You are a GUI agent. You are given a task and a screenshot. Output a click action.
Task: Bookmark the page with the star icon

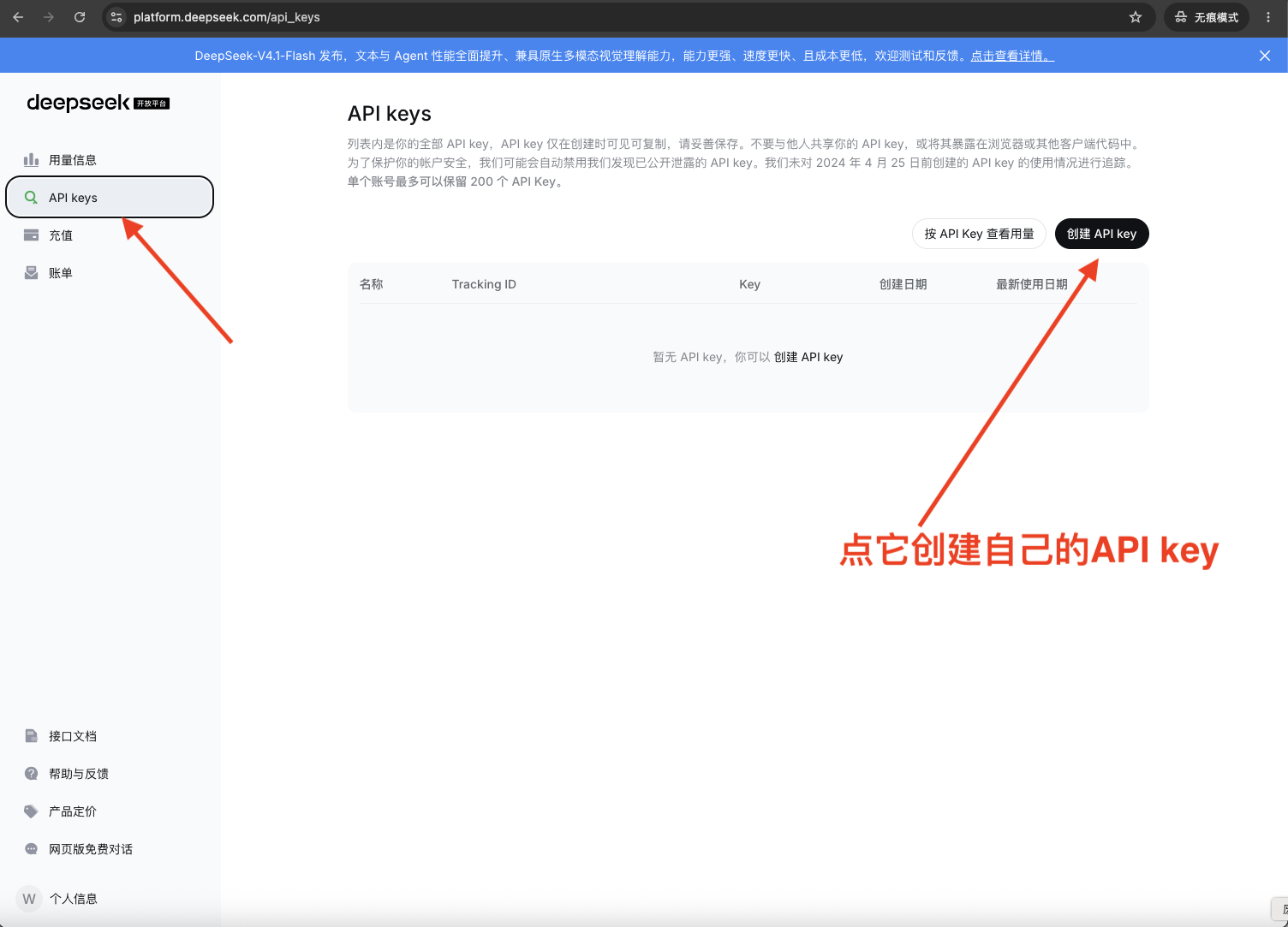1136,17
